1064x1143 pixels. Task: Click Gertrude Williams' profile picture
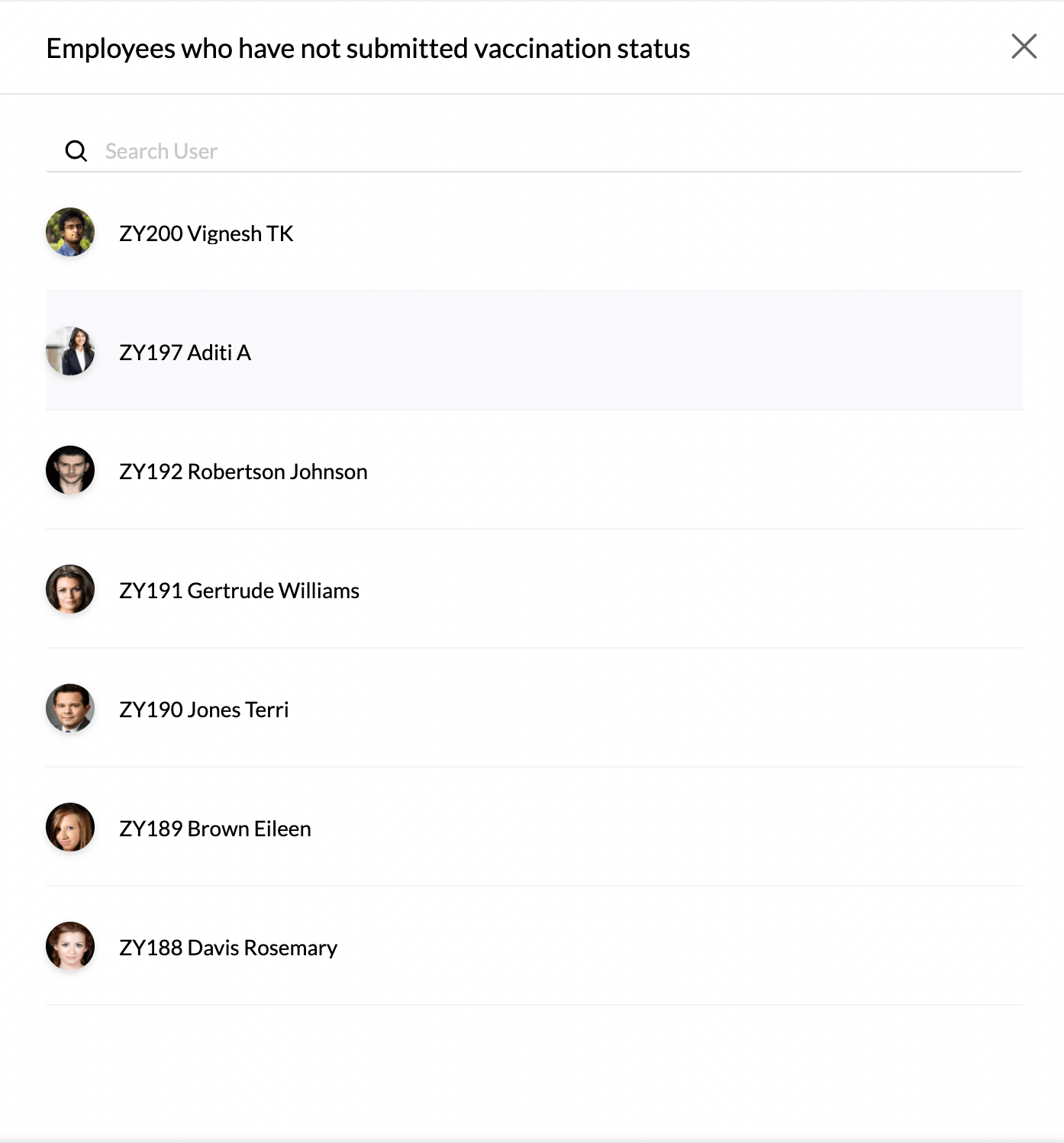70,589
